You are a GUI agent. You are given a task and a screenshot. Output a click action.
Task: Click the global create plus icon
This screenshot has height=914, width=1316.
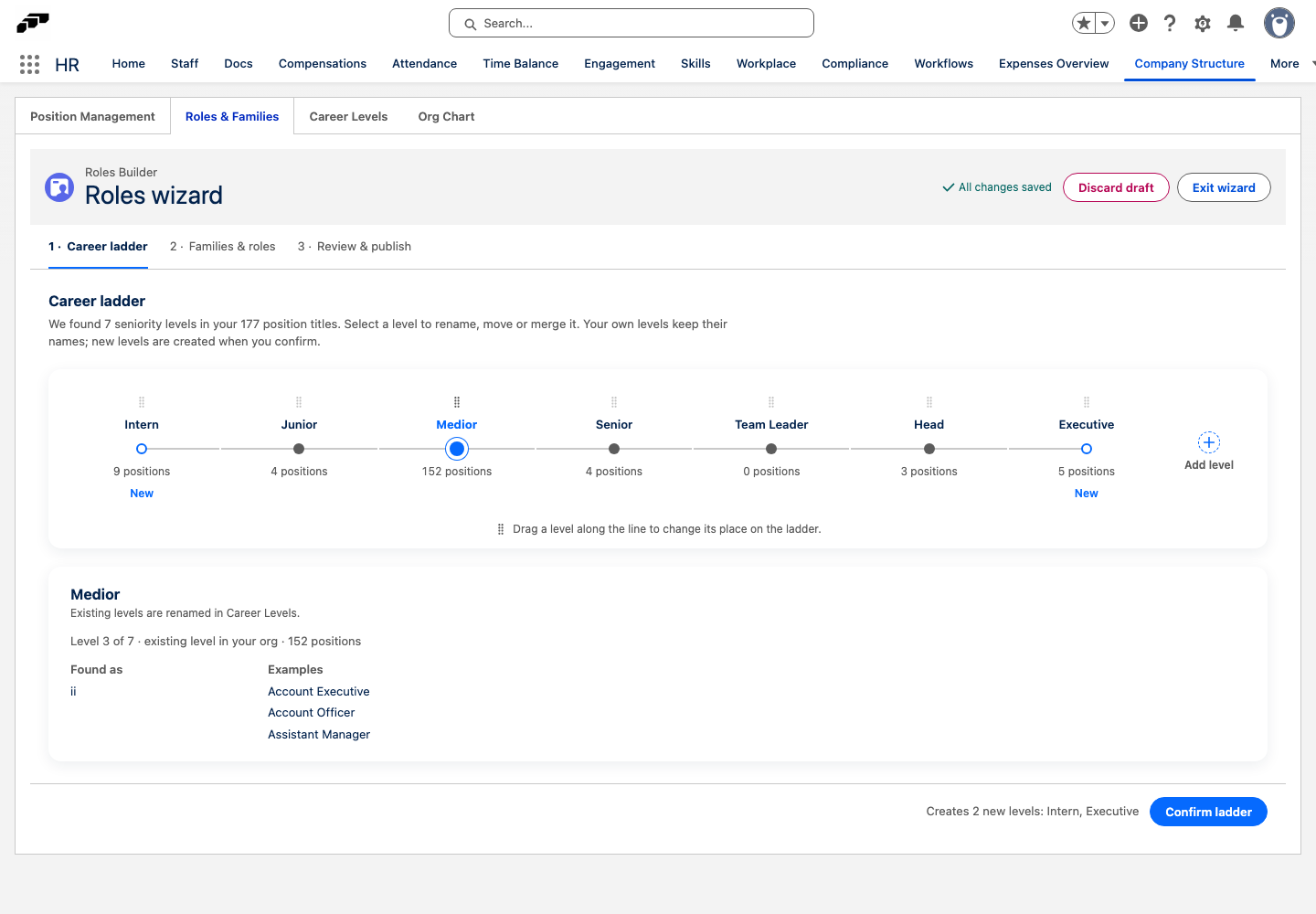point(1139,23)
